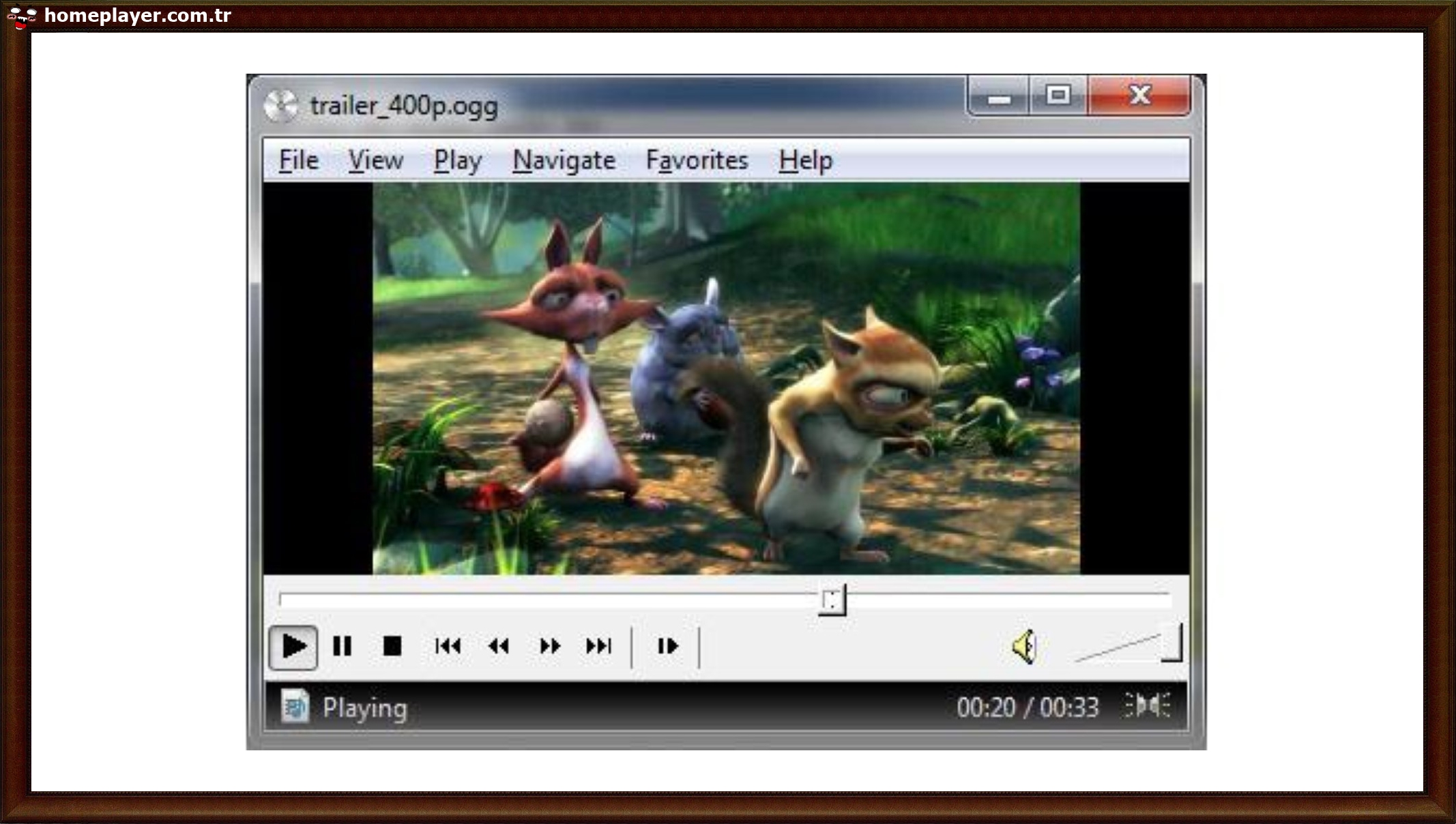Pause the video playback
The width and height of the screenshot is (1456, 824).
click(x=343, y=647)
